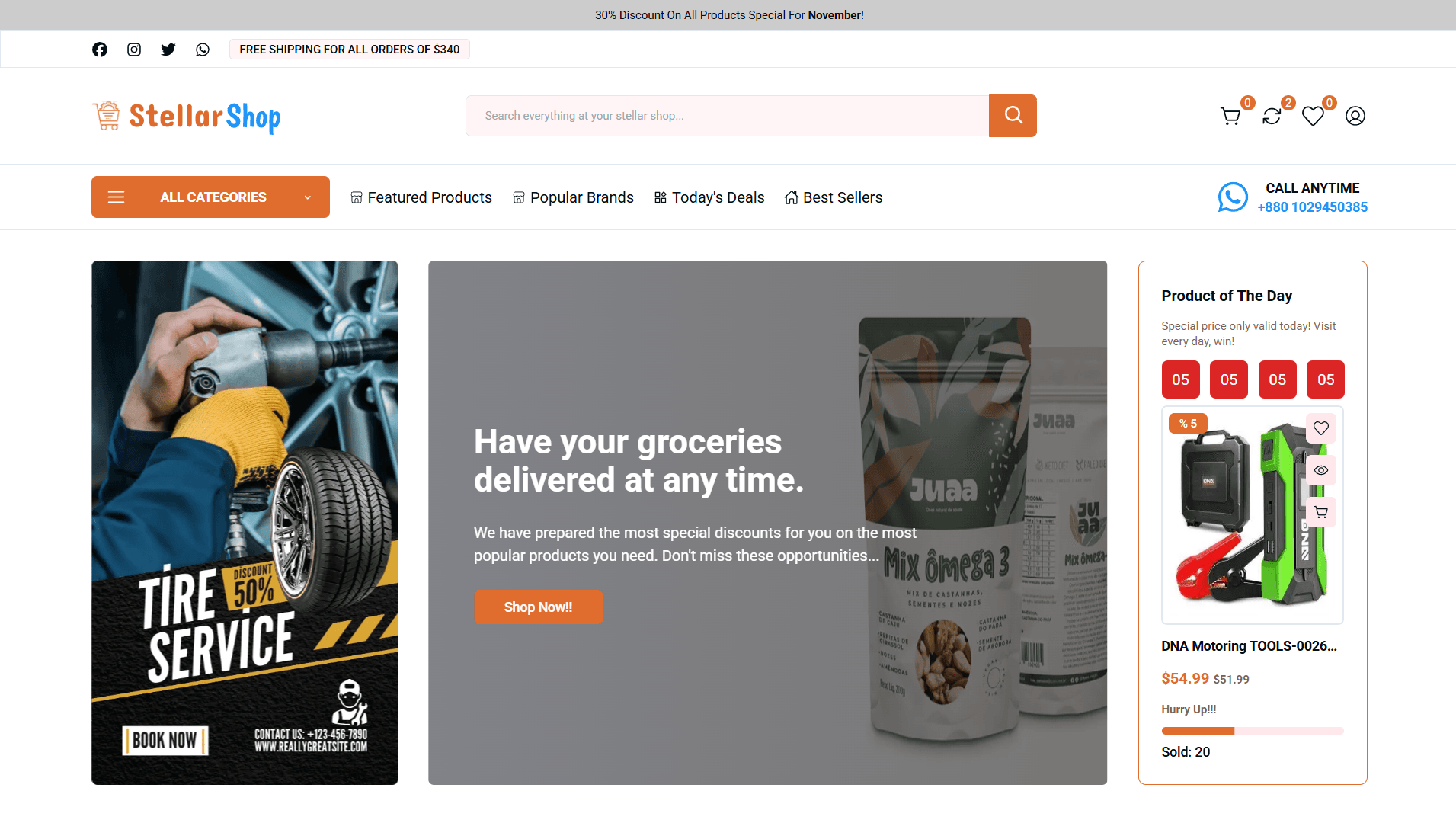Quick view the product with eye icon
Viewport: 1456px width, 823px height.
click(x=1321, y=470)
